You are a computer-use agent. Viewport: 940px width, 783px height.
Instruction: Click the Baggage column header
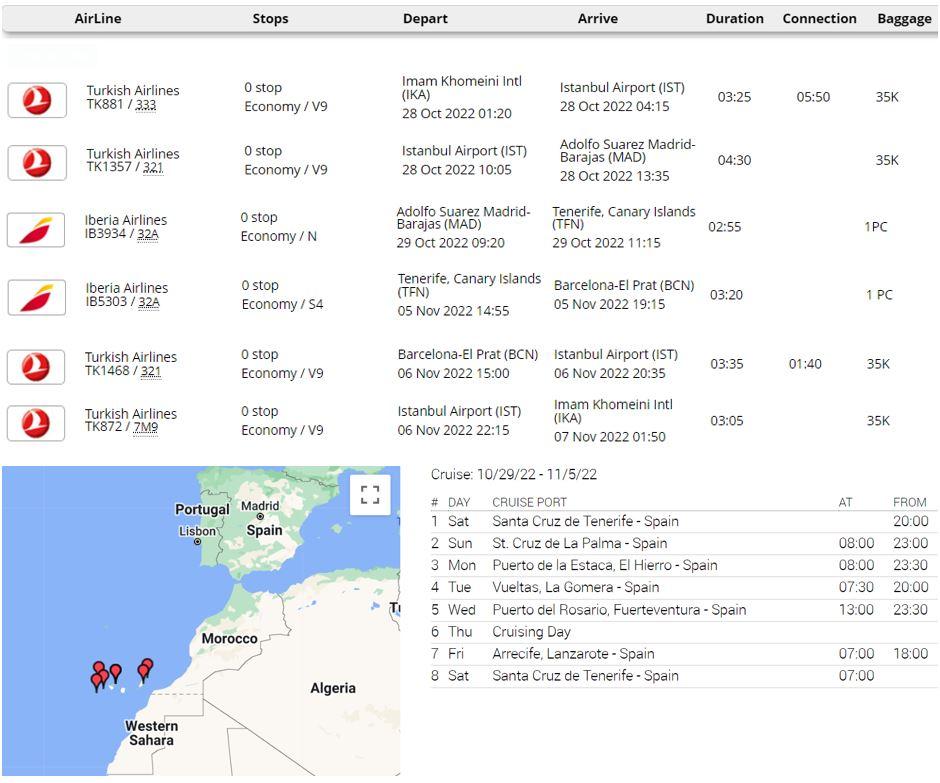pos(903,19)
